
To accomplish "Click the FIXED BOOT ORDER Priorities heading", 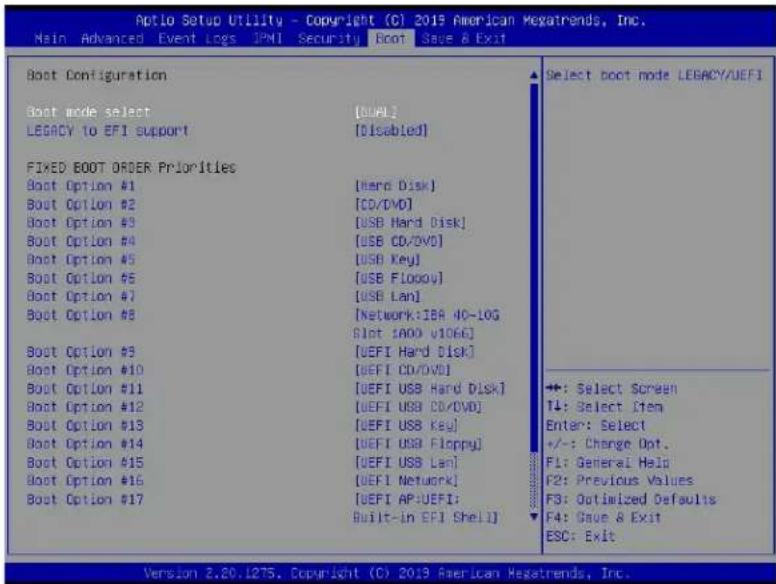I will (x=131, y=168).
